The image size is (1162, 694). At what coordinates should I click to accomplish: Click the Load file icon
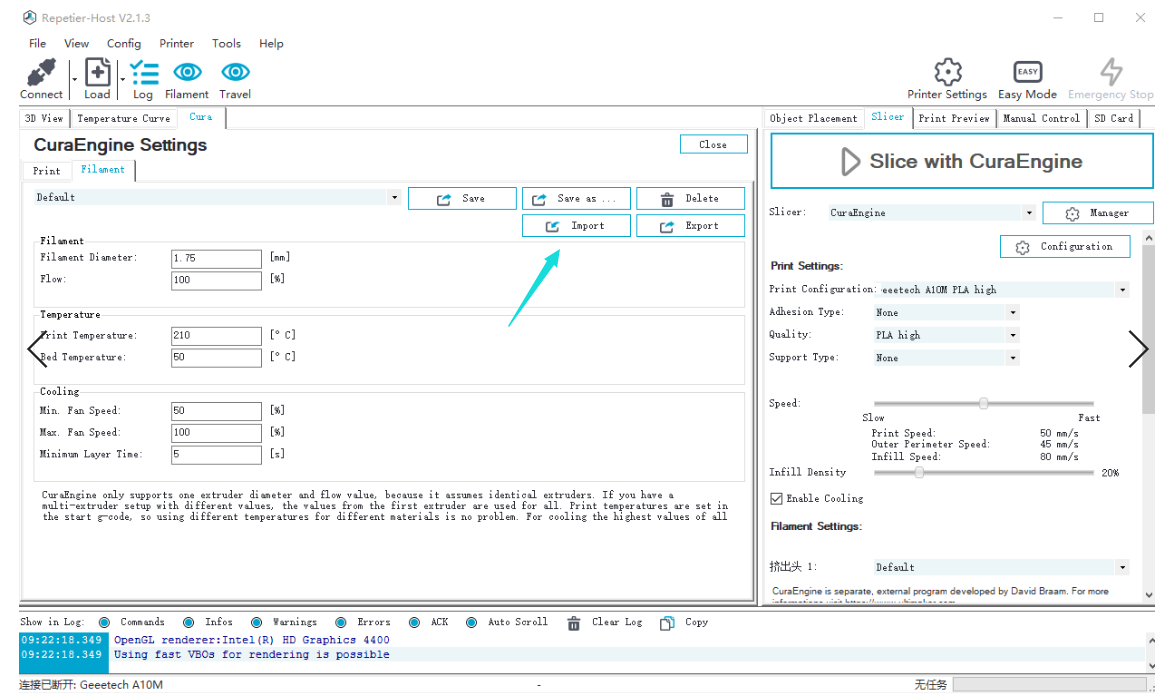point(97,72)
